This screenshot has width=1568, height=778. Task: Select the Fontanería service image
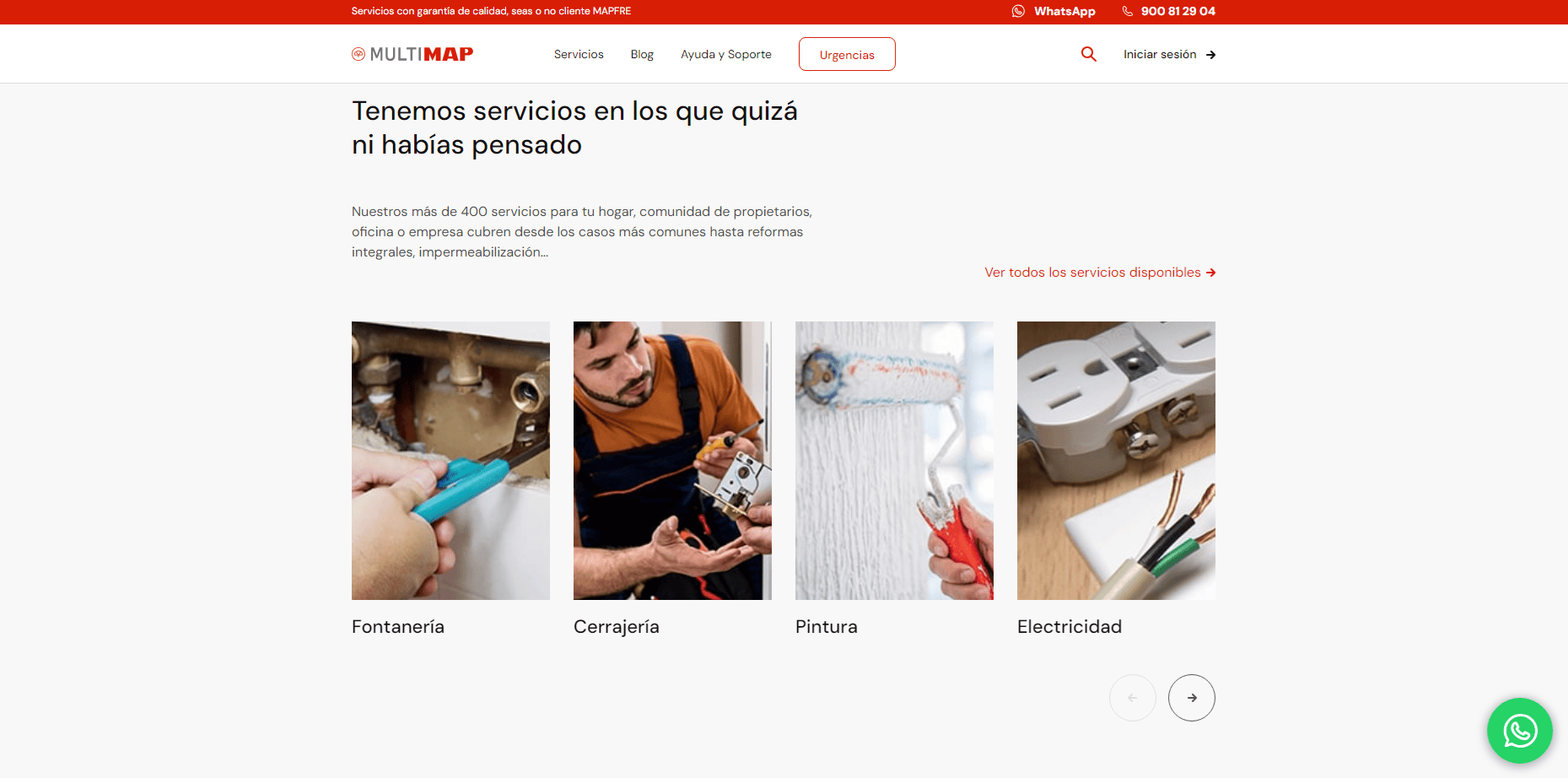(450, 461)
